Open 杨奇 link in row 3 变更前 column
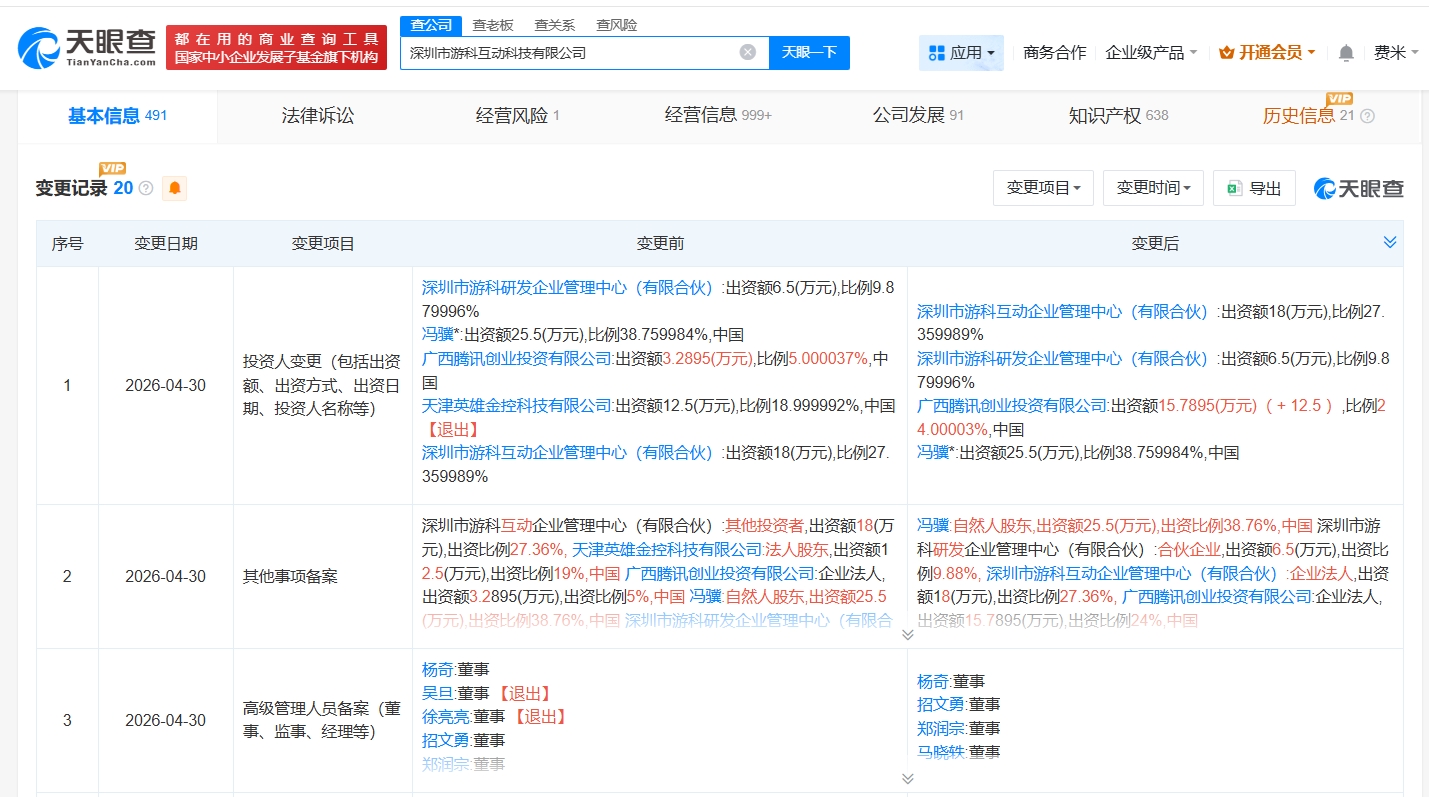Viewport: 1429px width, 797px height. coord(438,669)
